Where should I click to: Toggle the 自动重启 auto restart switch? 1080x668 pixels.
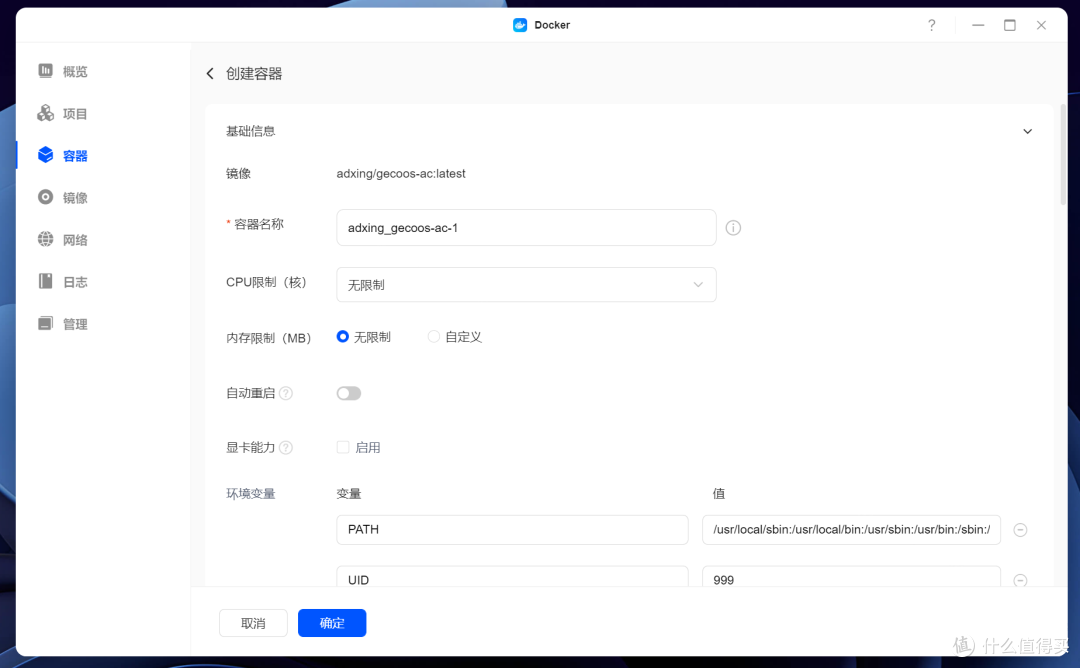pyautogui.click(x=349, y=393)
